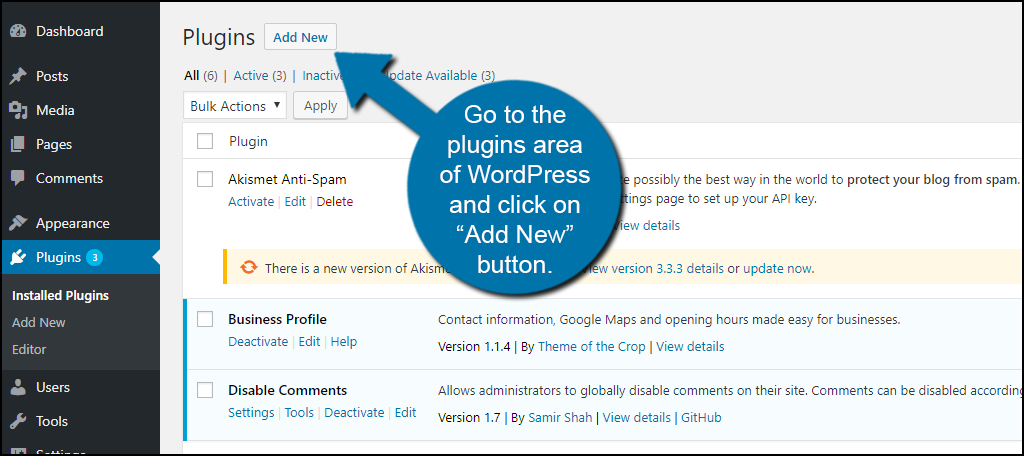The width and height of the screenshot is (1024, 456).
Task: Toggle the select-all Plugin header checkbox
Action: (x=205, y=141)
